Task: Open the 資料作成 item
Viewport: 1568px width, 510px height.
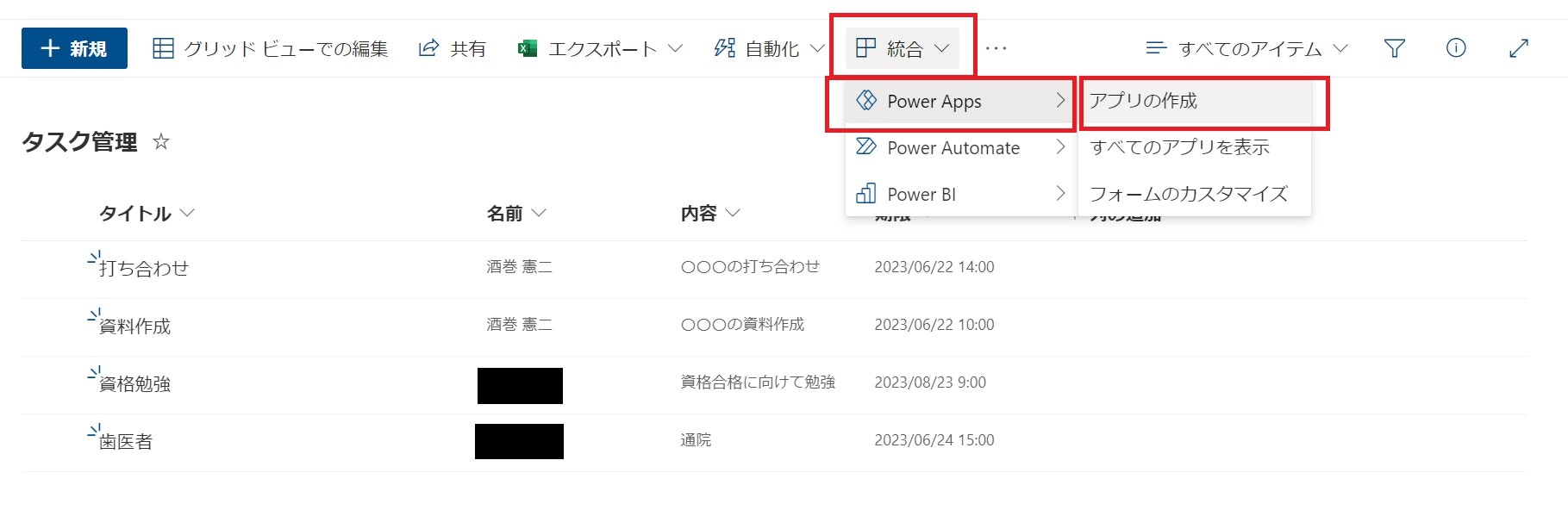Action: [x=134, y=326]
